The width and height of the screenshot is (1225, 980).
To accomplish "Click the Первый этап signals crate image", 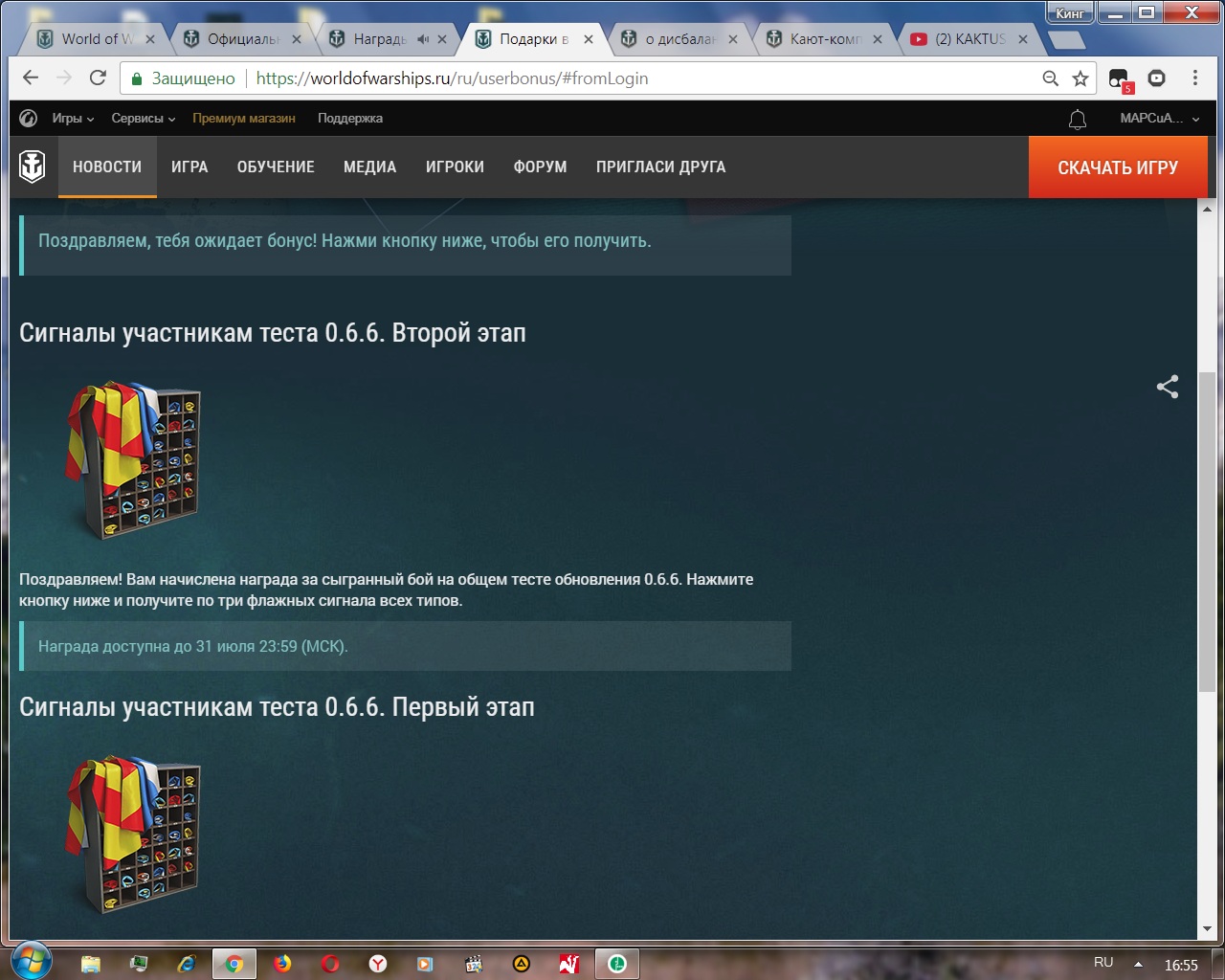I will click(x=133, y=835).
